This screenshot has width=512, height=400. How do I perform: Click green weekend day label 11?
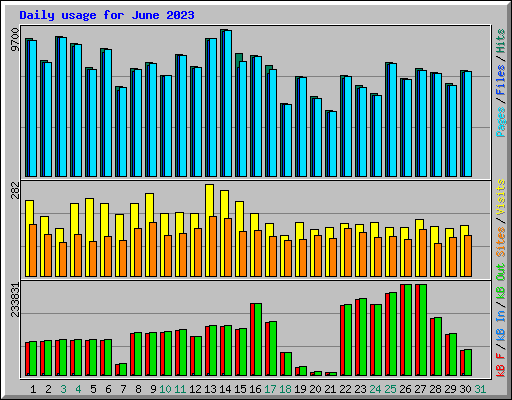click(180, 389)
